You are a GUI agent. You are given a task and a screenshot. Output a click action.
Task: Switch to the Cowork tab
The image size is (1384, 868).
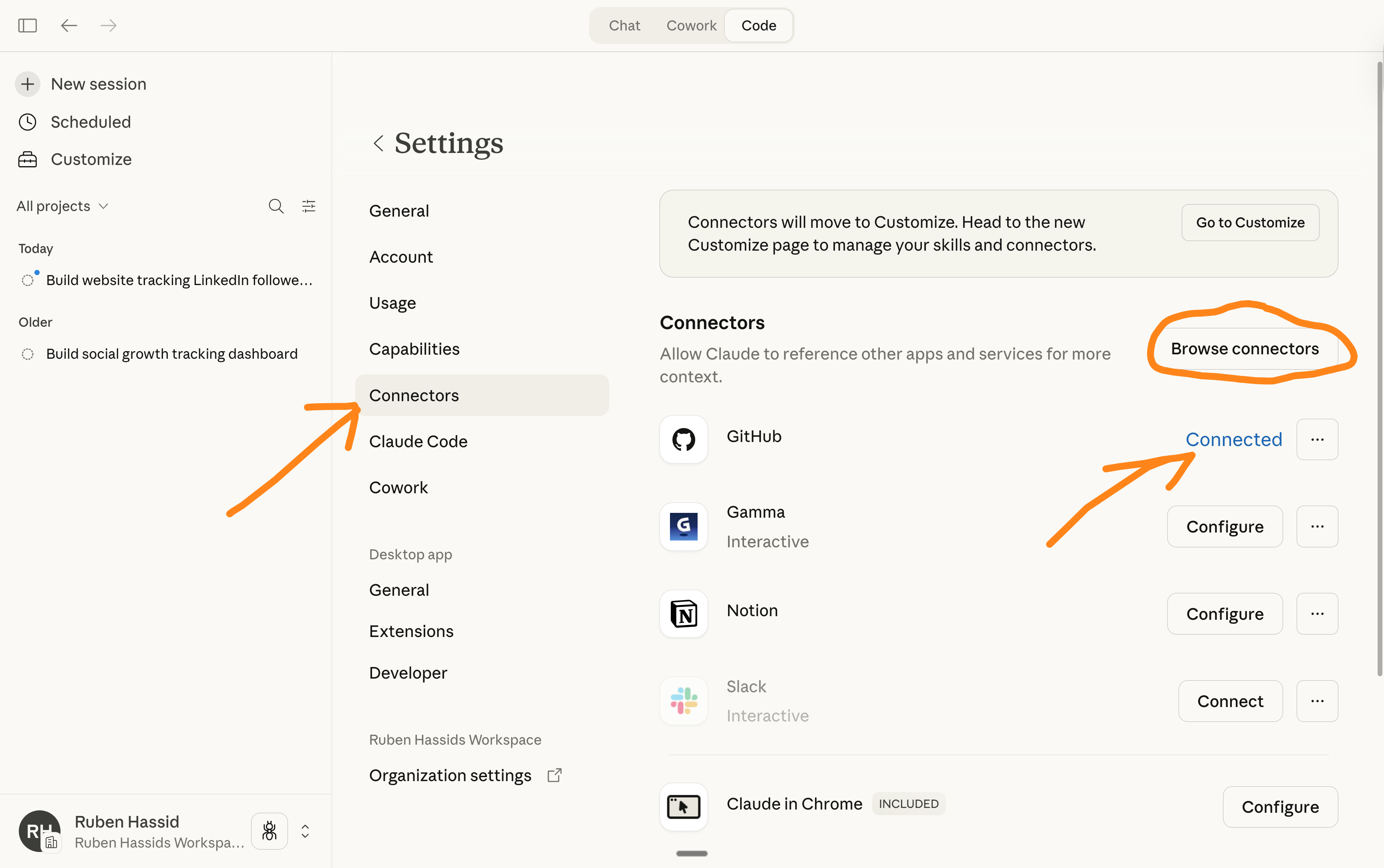coord(691,26)
